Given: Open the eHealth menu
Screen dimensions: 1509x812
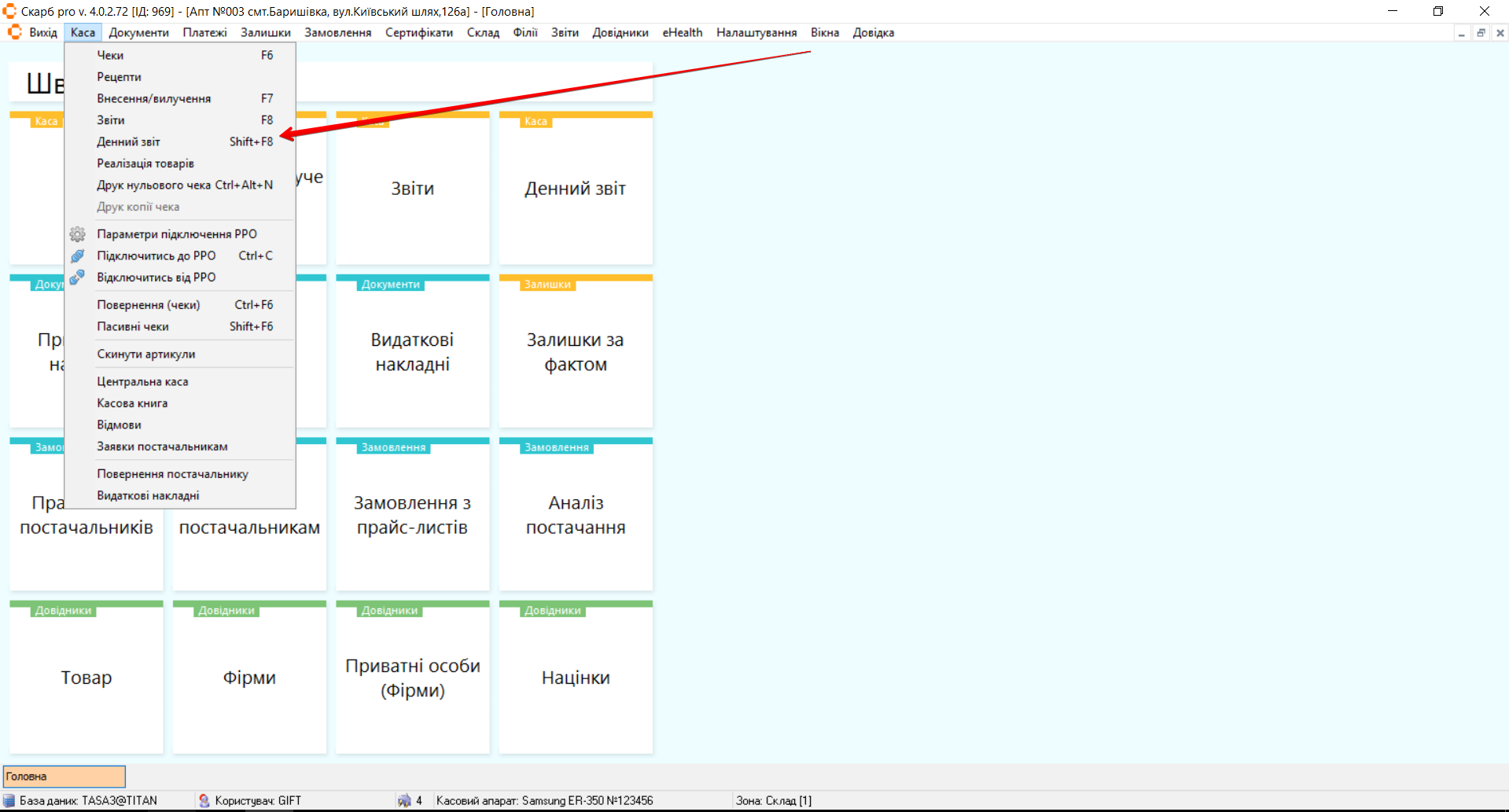Looking at the screenshot, I should (682, 33).
